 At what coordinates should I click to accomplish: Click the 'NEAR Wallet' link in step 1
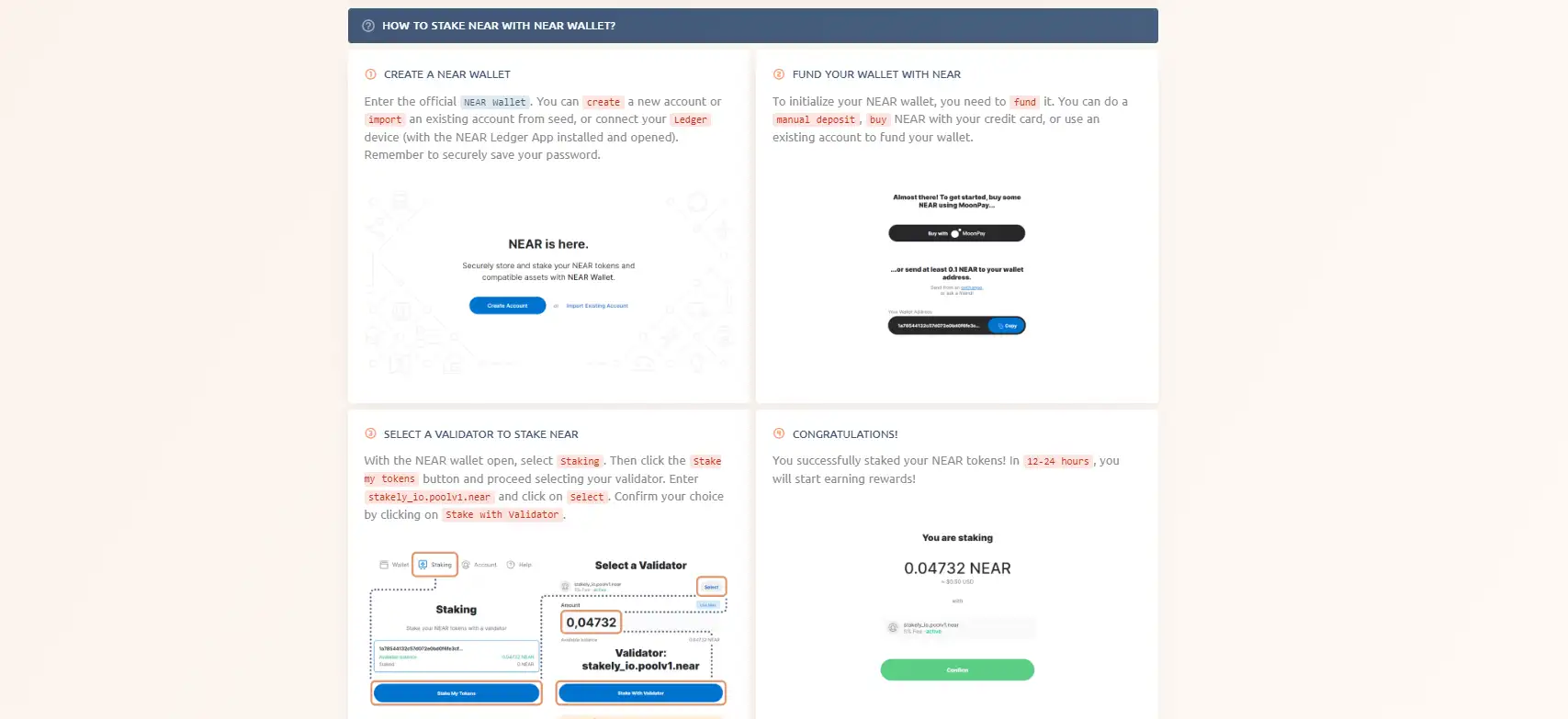point(495,102)
